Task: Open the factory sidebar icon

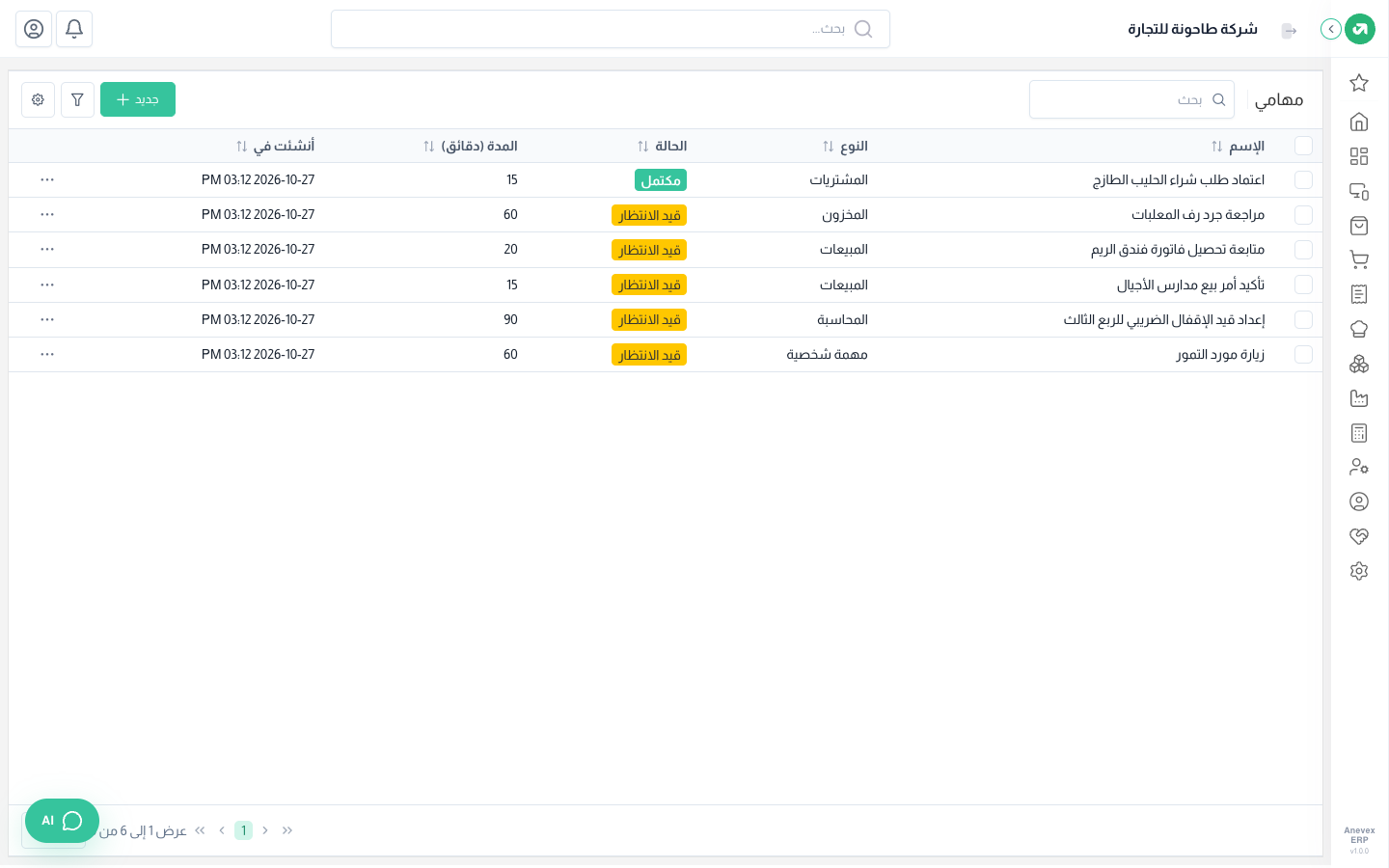Action: (x=1359, y=398)
